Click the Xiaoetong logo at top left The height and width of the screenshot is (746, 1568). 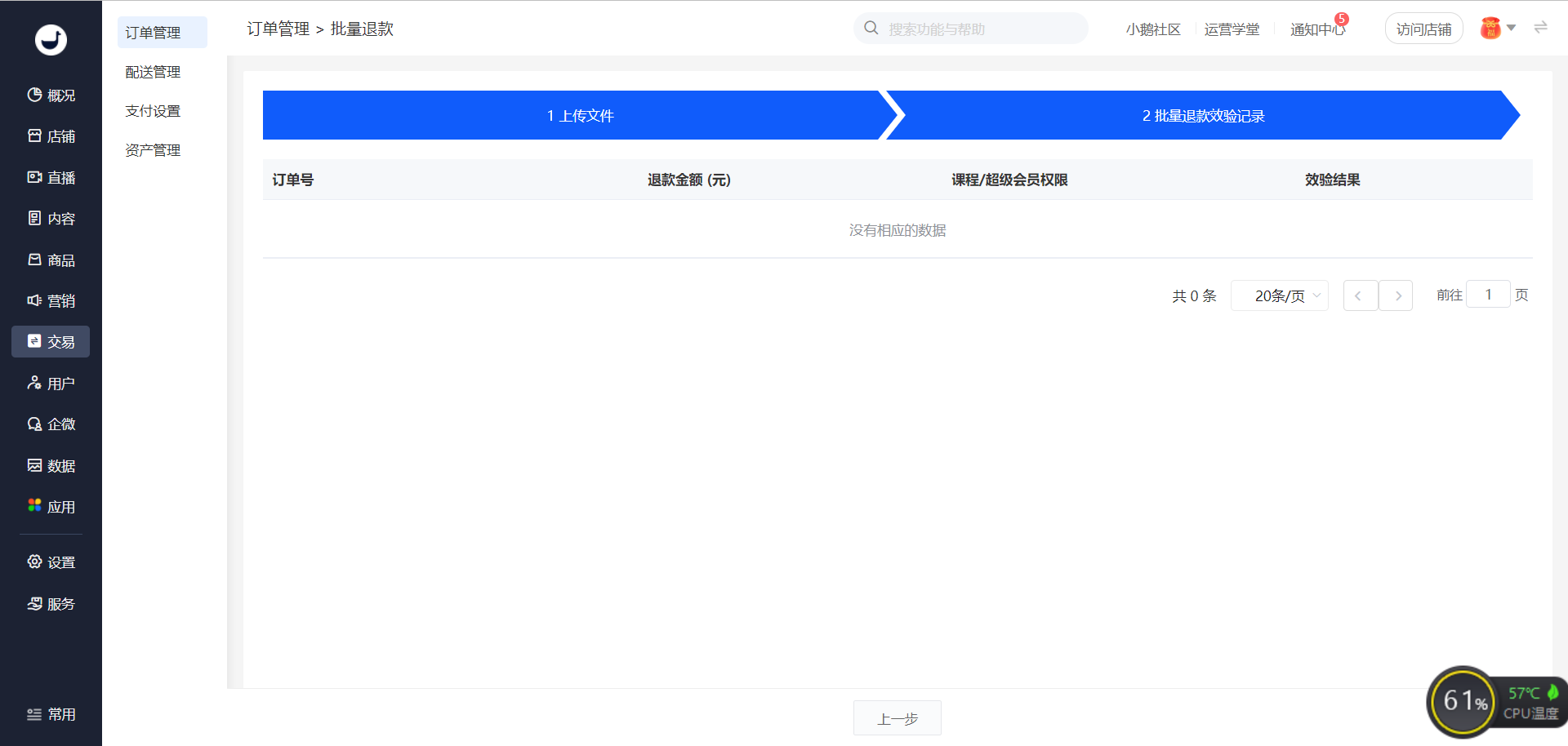pyautogui.click(x=51, y=39)
